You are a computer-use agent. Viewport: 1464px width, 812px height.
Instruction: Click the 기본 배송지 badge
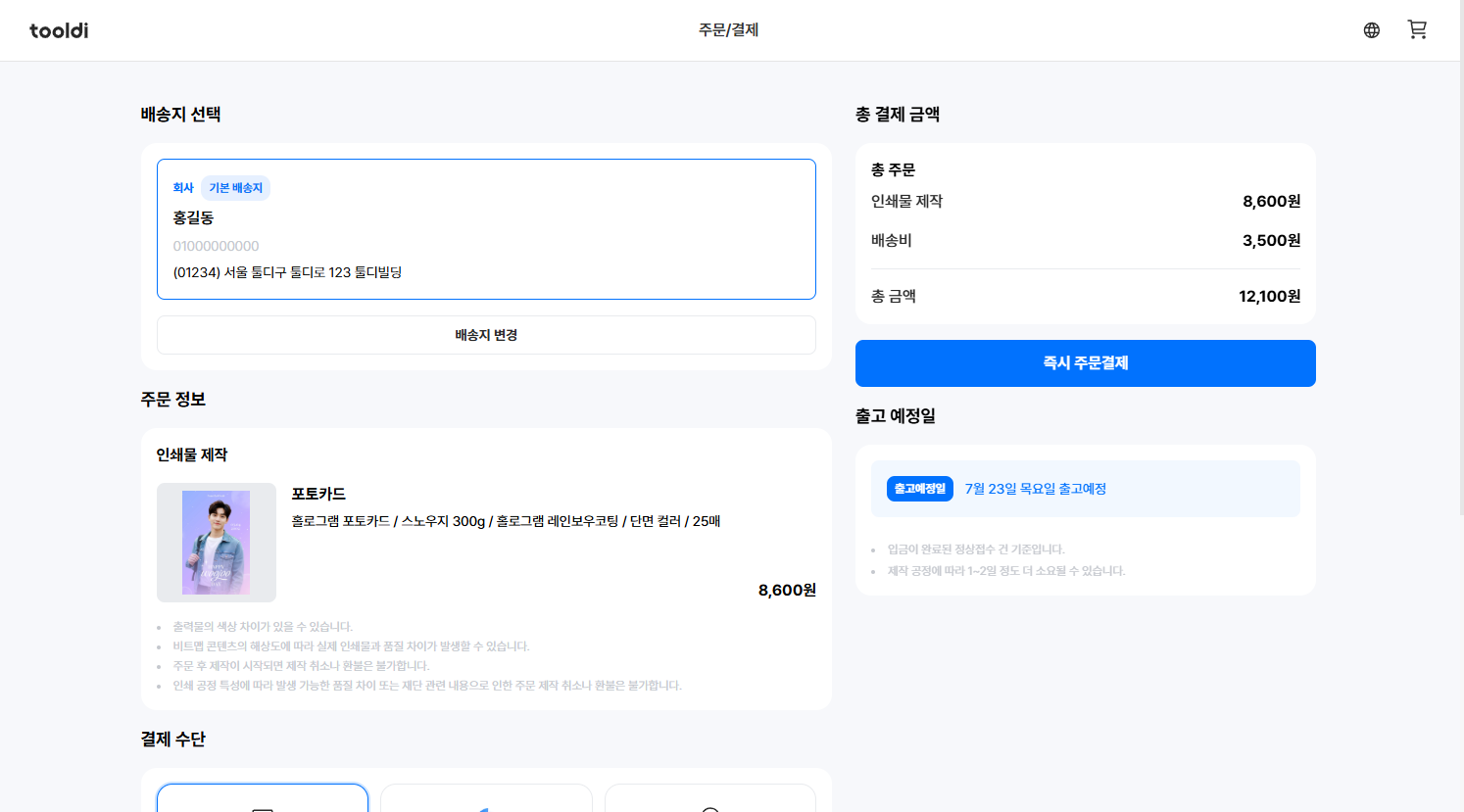tap(236, 188)
